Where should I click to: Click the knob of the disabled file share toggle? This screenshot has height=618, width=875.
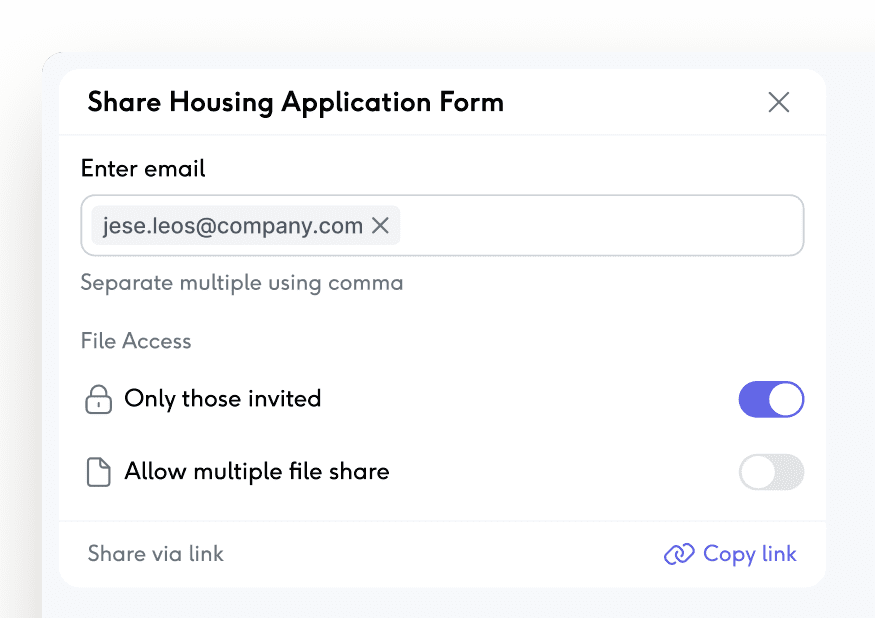(757, 472)
